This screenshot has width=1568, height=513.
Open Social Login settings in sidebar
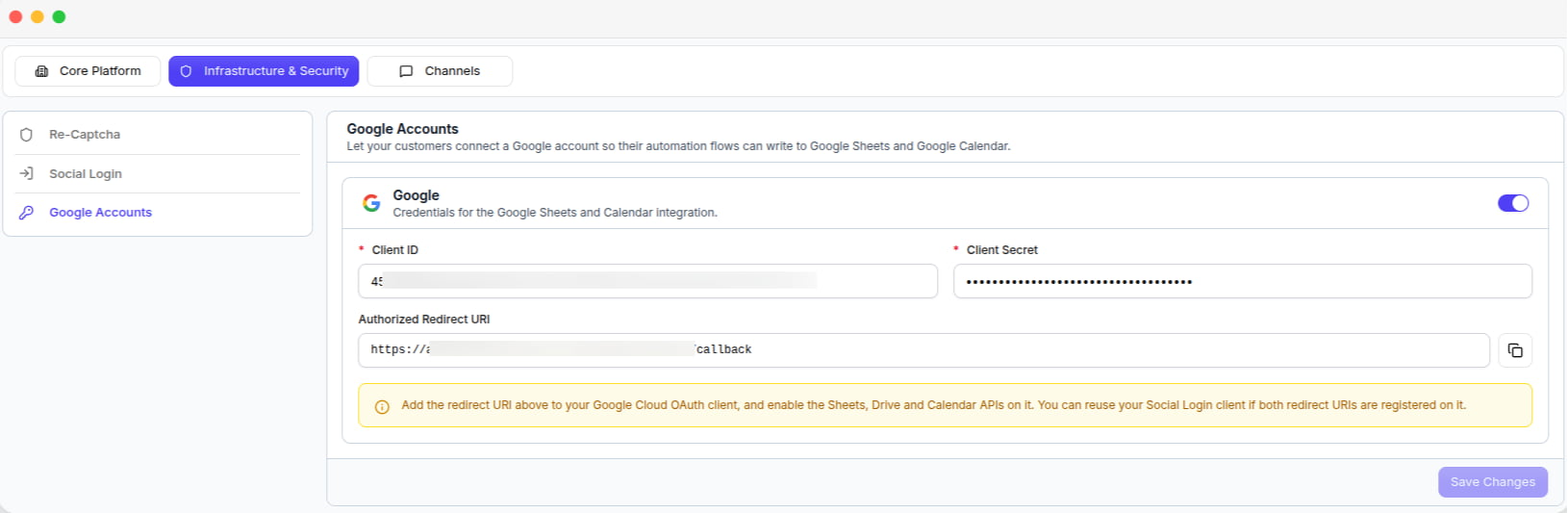pos(159,174)
